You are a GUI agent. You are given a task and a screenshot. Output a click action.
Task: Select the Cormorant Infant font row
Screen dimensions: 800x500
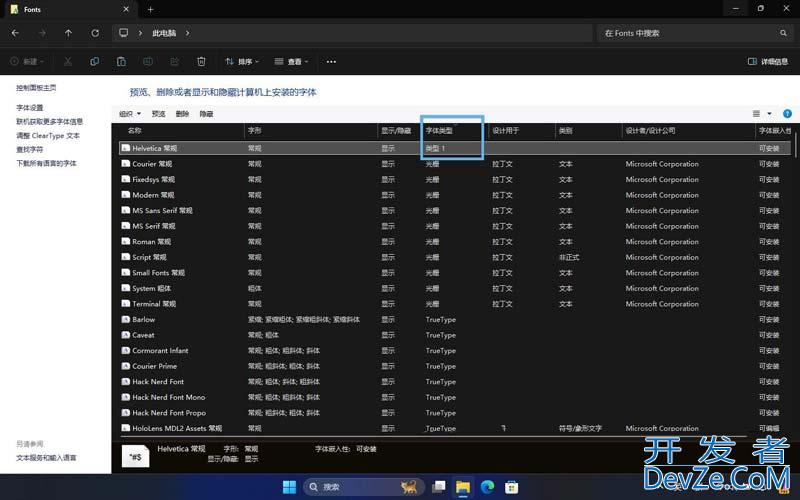coord(455,351)
